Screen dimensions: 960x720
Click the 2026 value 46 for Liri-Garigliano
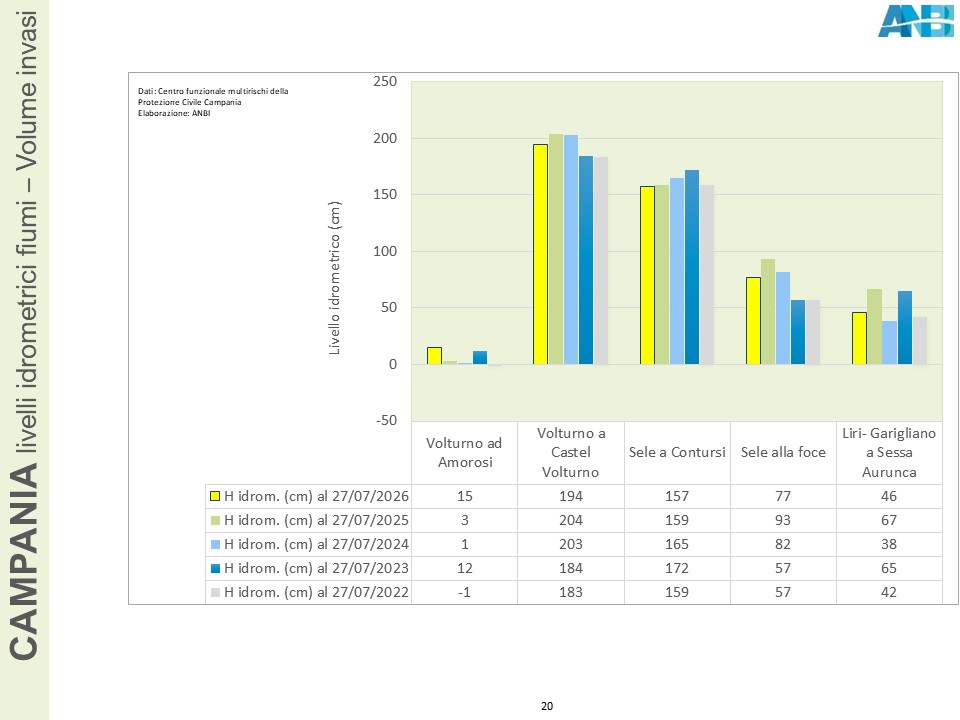889,496
